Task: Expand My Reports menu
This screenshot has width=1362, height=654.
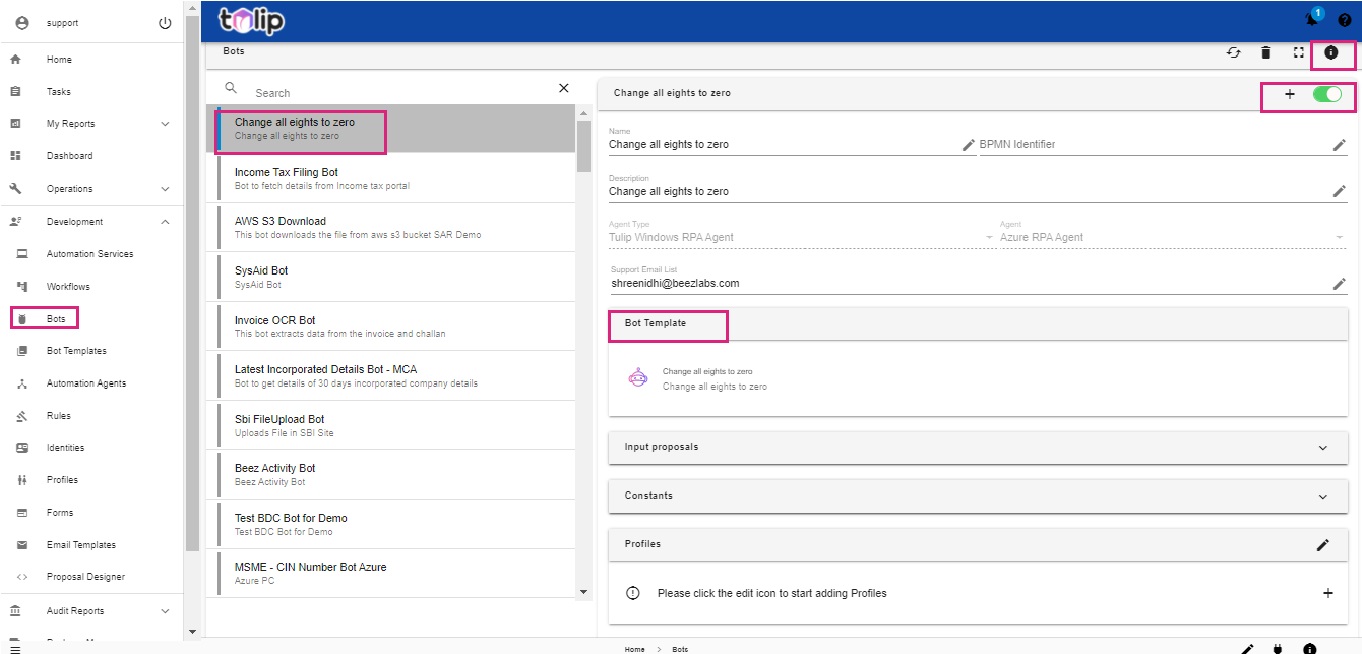Action: coord(92,124)
